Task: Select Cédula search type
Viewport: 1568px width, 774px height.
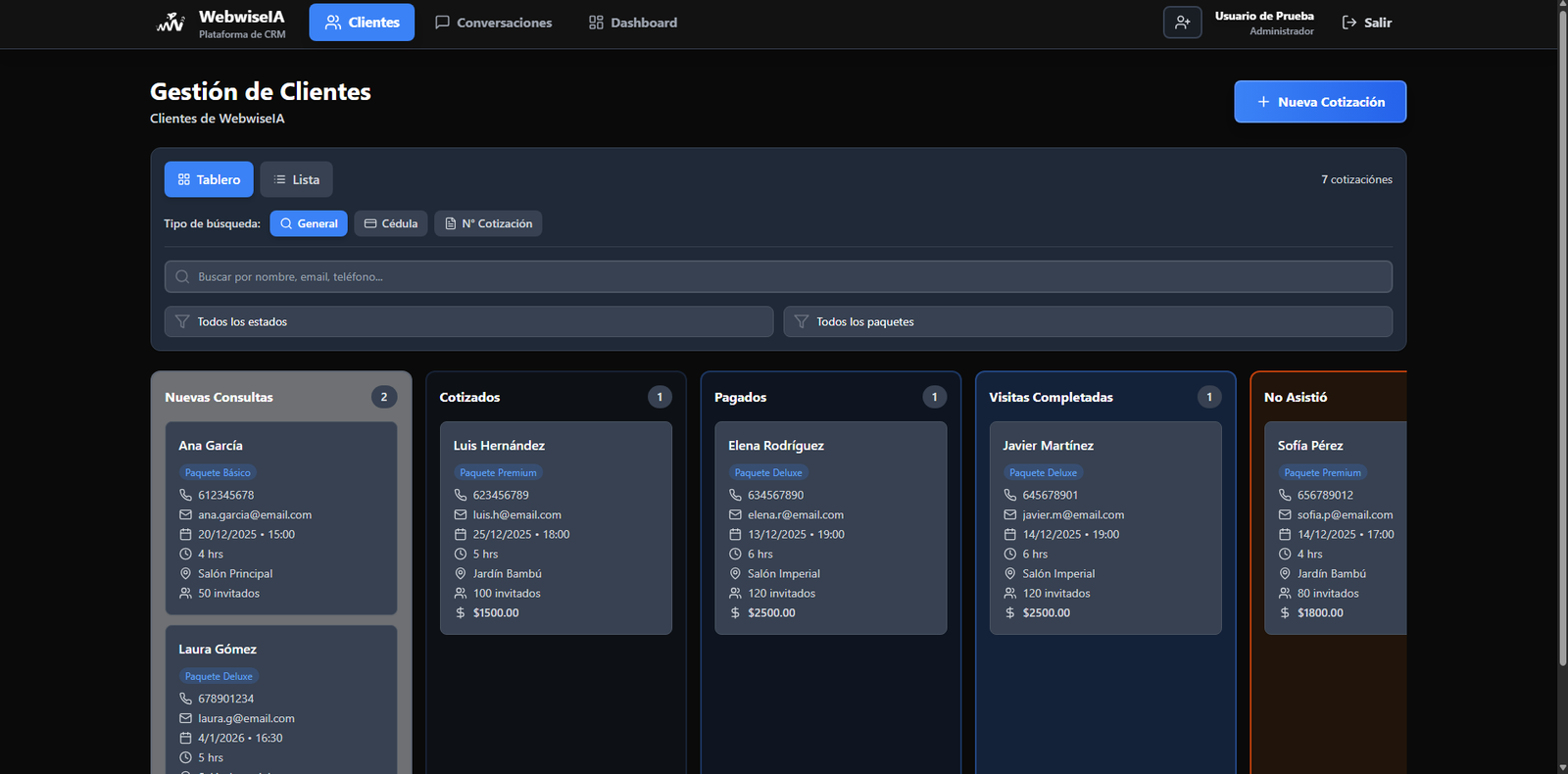Action: coord(391,223)
